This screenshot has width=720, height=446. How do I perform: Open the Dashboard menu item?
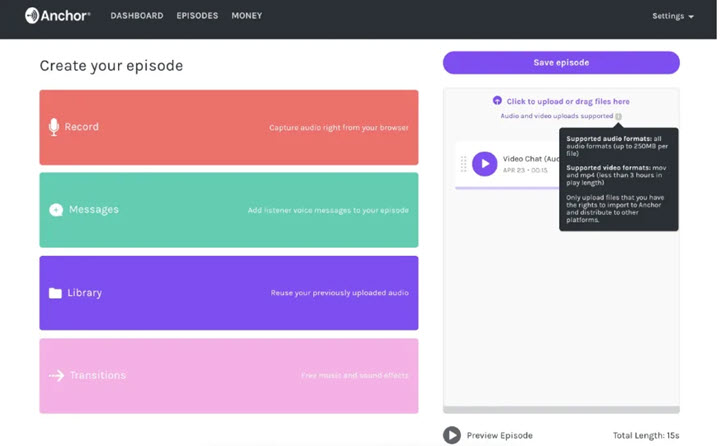click(137, 16)
